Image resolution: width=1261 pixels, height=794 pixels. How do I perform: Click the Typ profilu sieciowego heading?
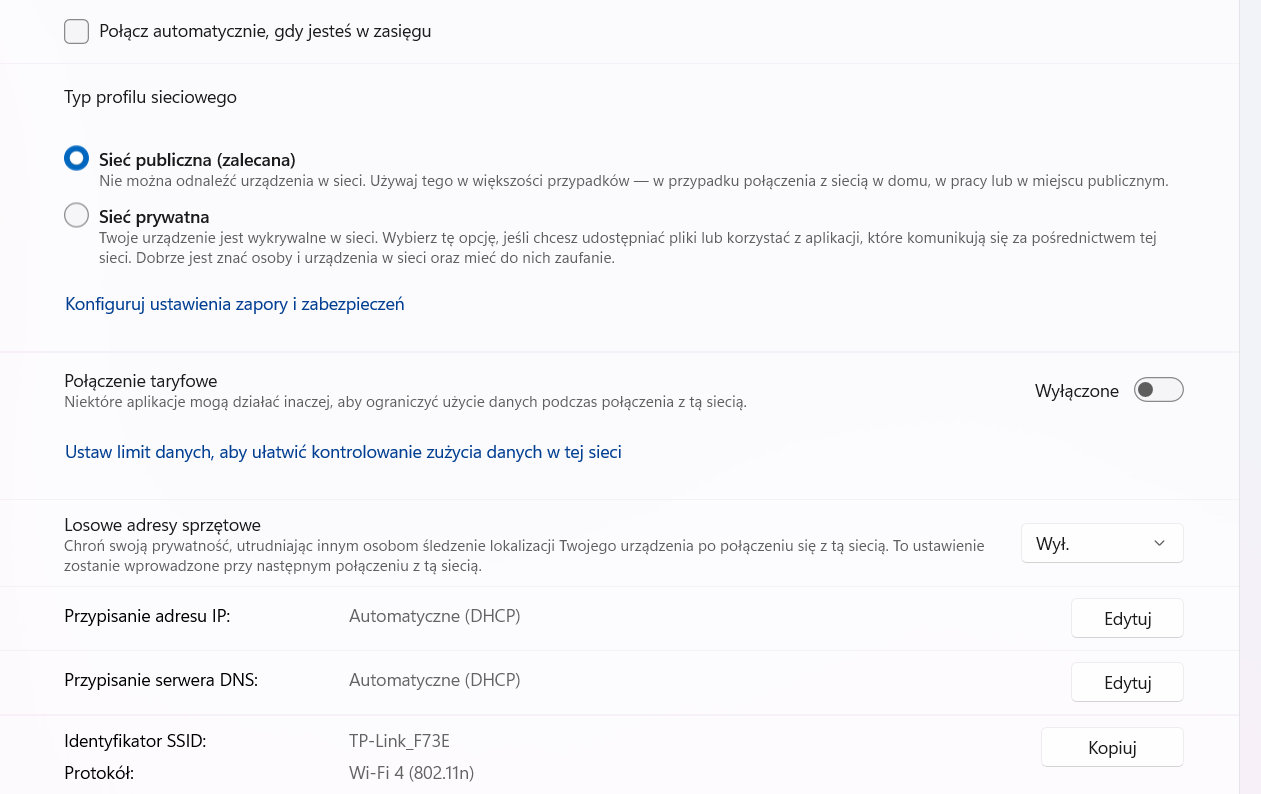150,97
